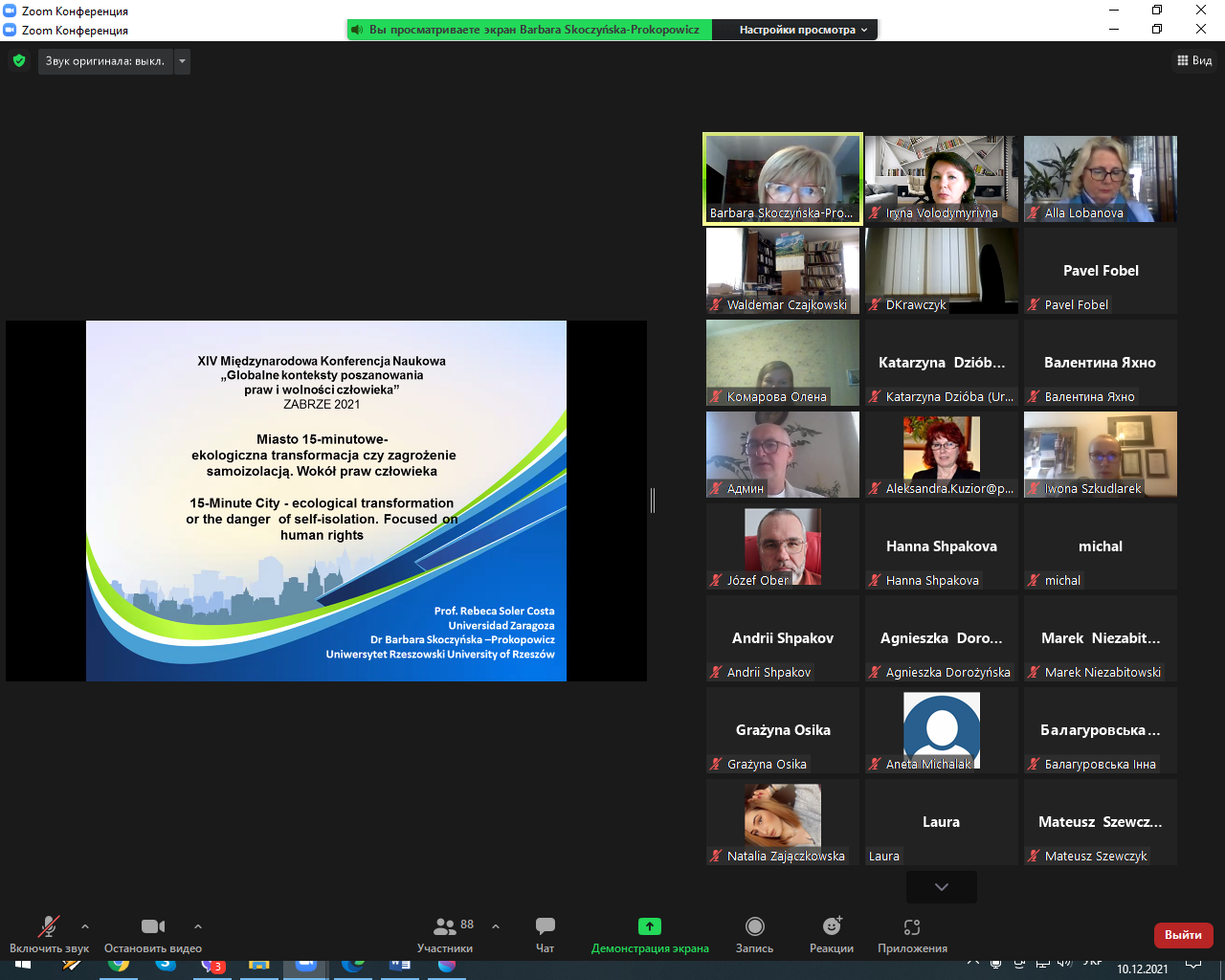
Task: Show the next page of participant videos
Action: [942, 887]
